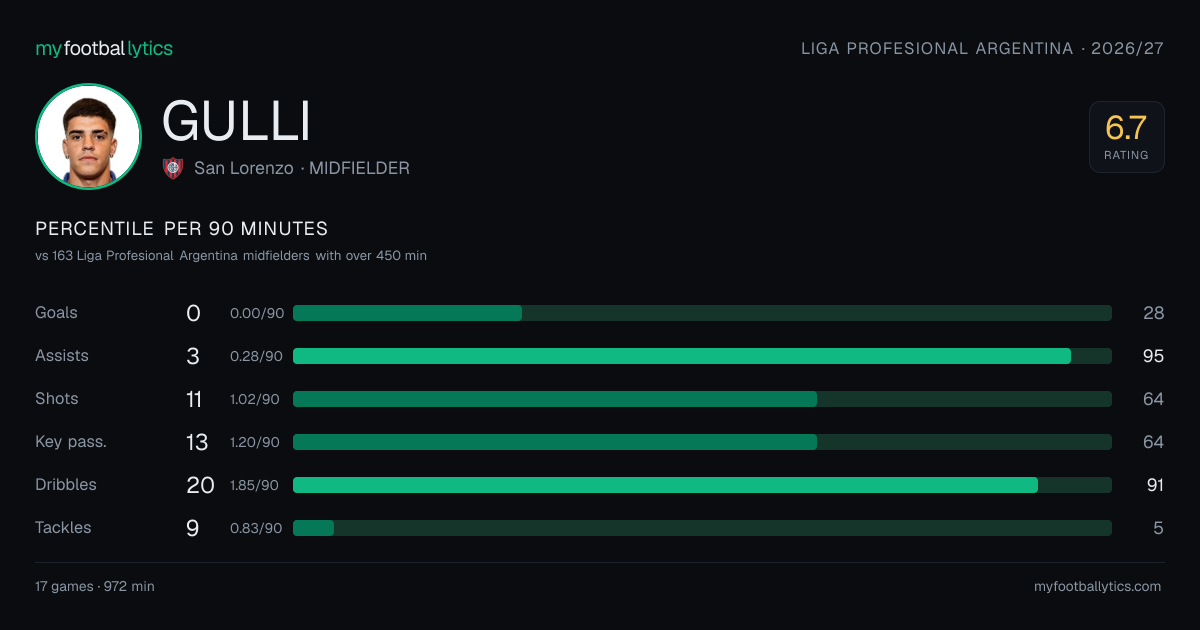The height and width of the screenshot is (630, 1200).
Task: Click the Dribbles percentile bar
Action: click(702, 485)
